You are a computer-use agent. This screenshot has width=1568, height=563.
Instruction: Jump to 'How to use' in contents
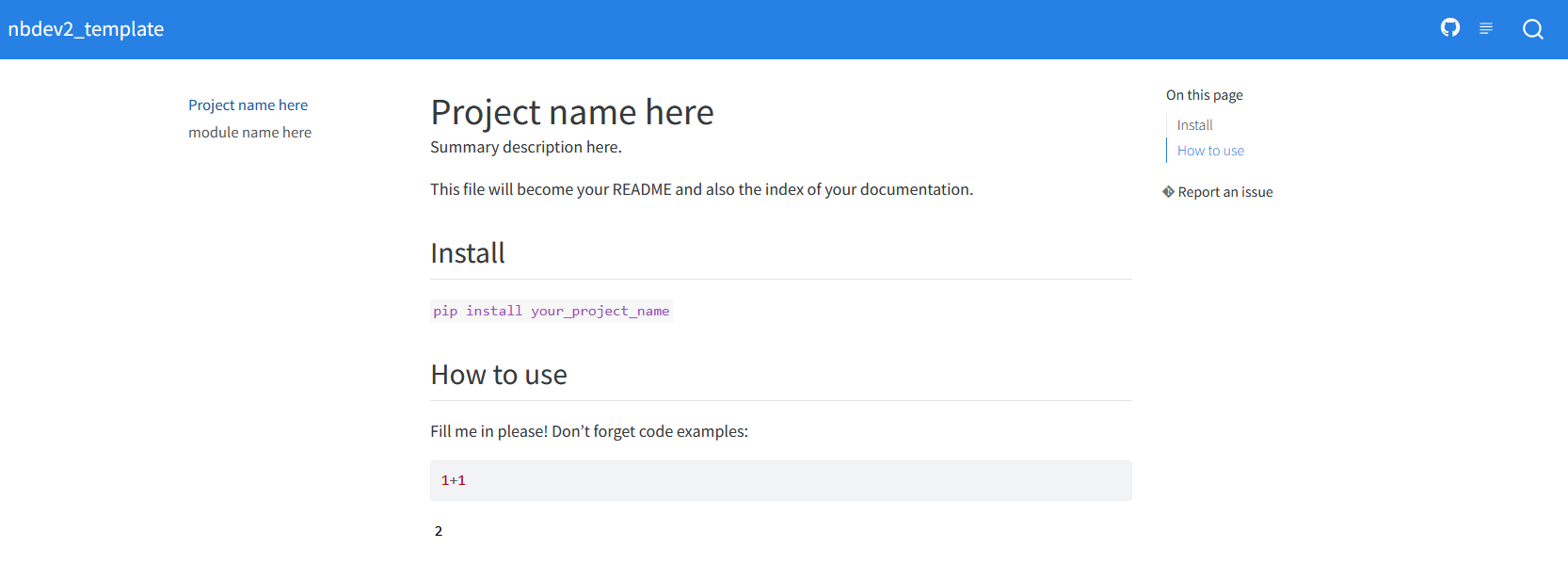pyautogui.click(x=1210, y=151)
